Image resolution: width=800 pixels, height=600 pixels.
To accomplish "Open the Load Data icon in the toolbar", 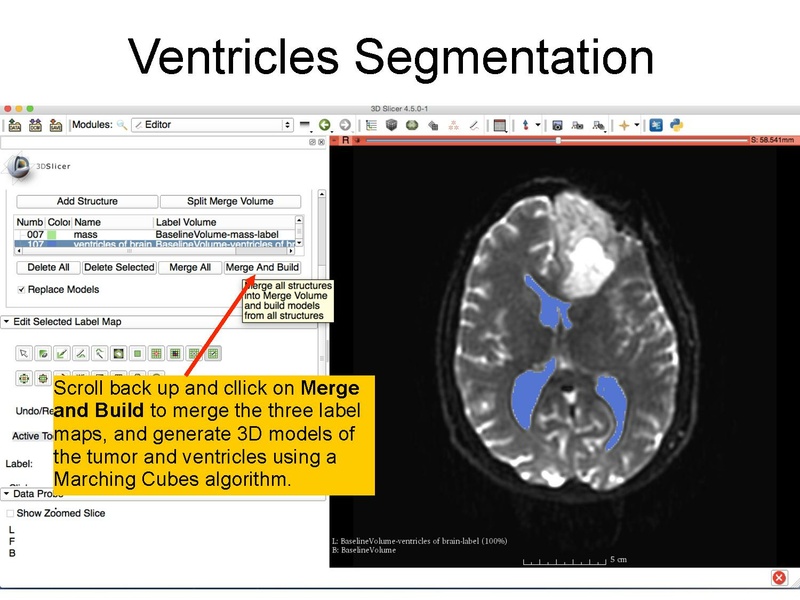I will pos(14,125).
